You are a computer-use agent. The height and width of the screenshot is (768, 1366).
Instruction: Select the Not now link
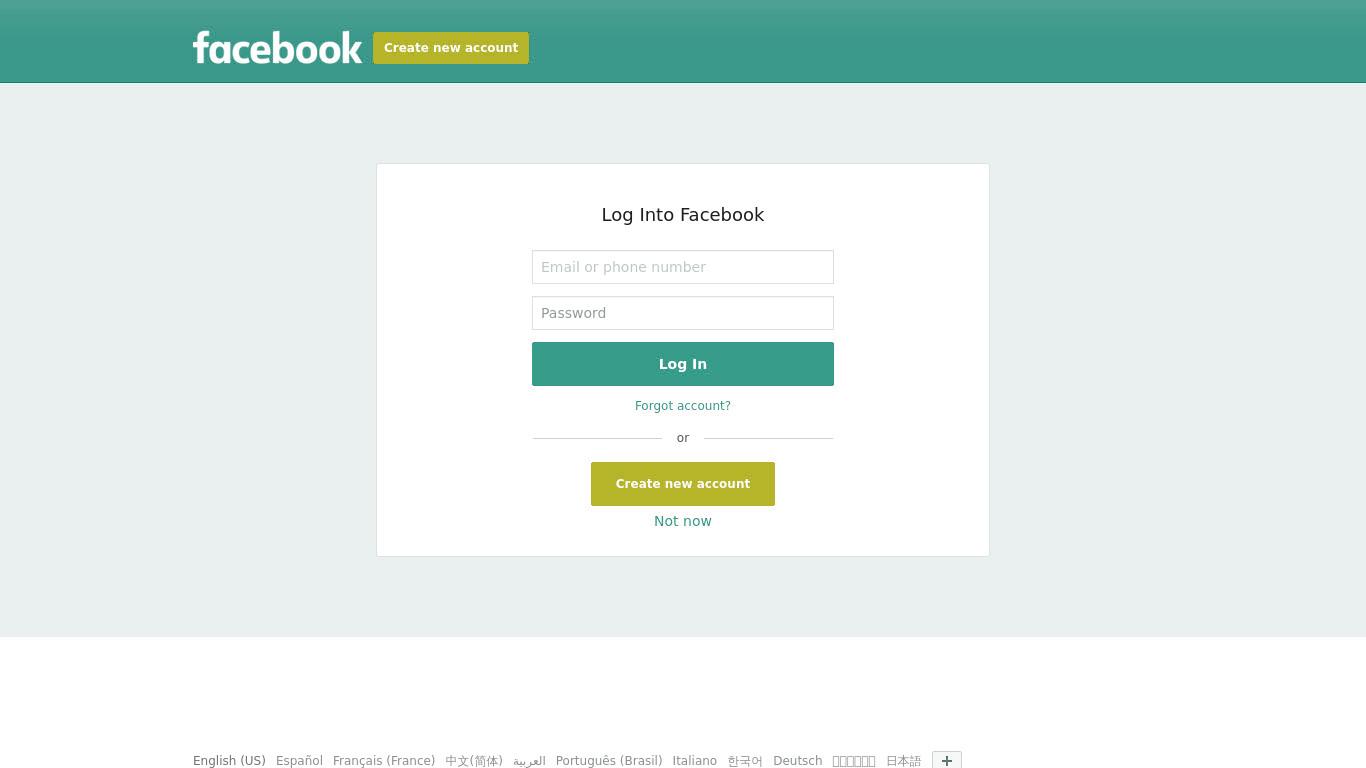[x=683, y=521]
